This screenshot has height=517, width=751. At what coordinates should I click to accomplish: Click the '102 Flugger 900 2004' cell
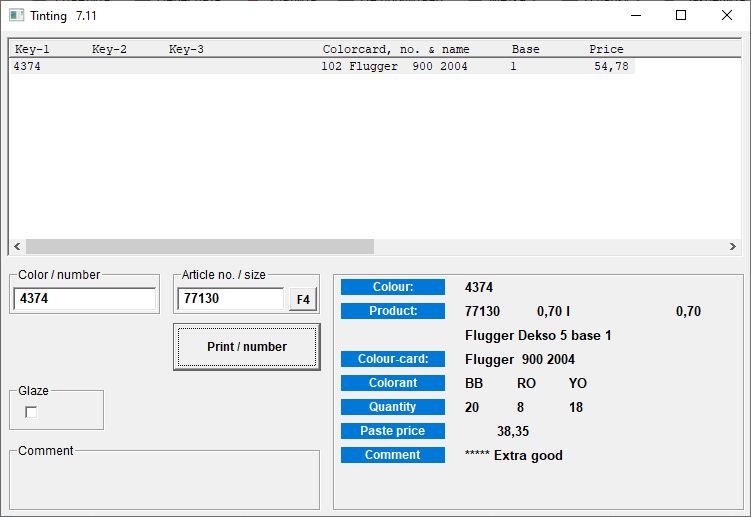coord(394,66)
